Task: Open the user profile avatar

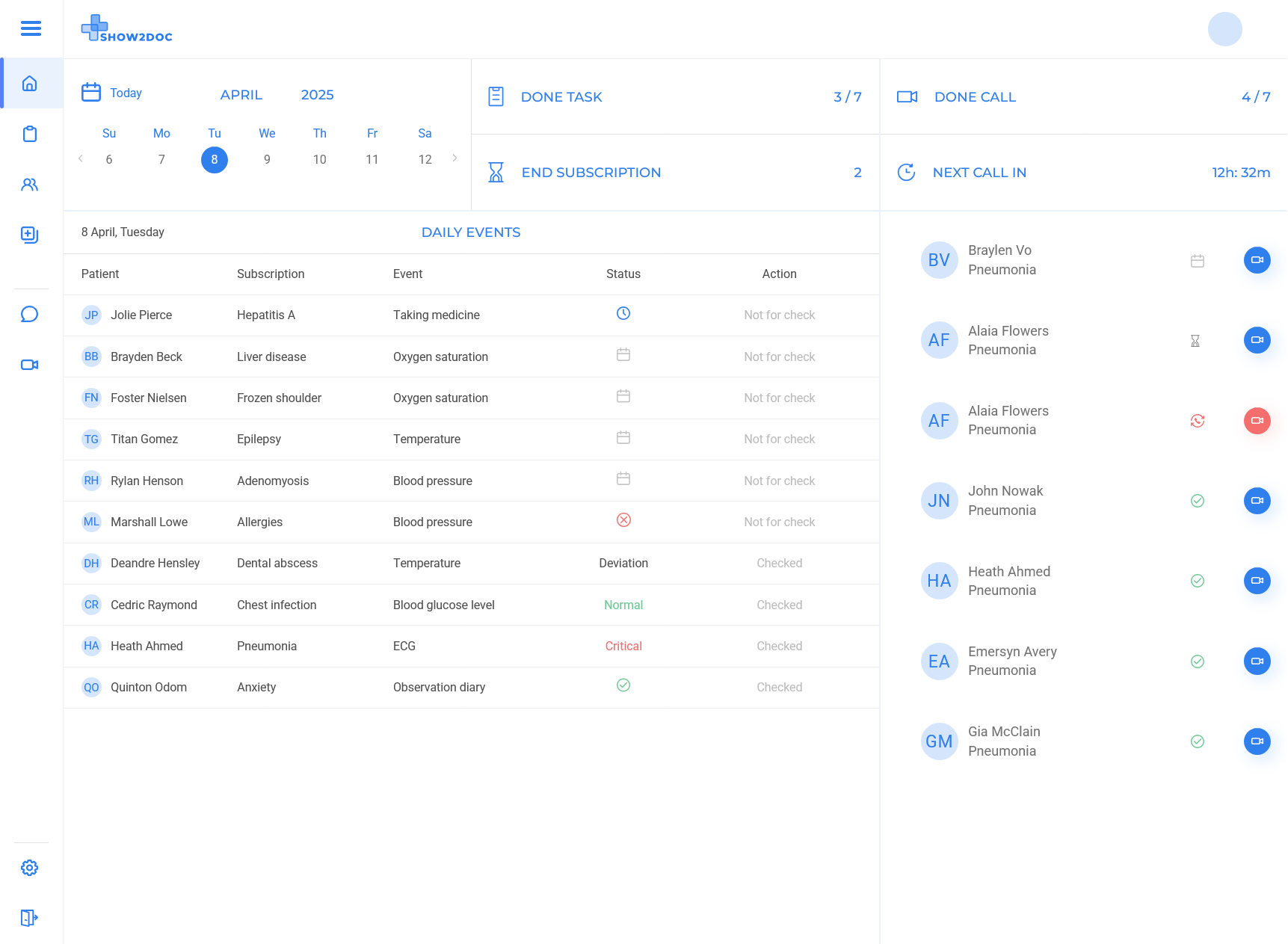Action: pos(1224,29)
